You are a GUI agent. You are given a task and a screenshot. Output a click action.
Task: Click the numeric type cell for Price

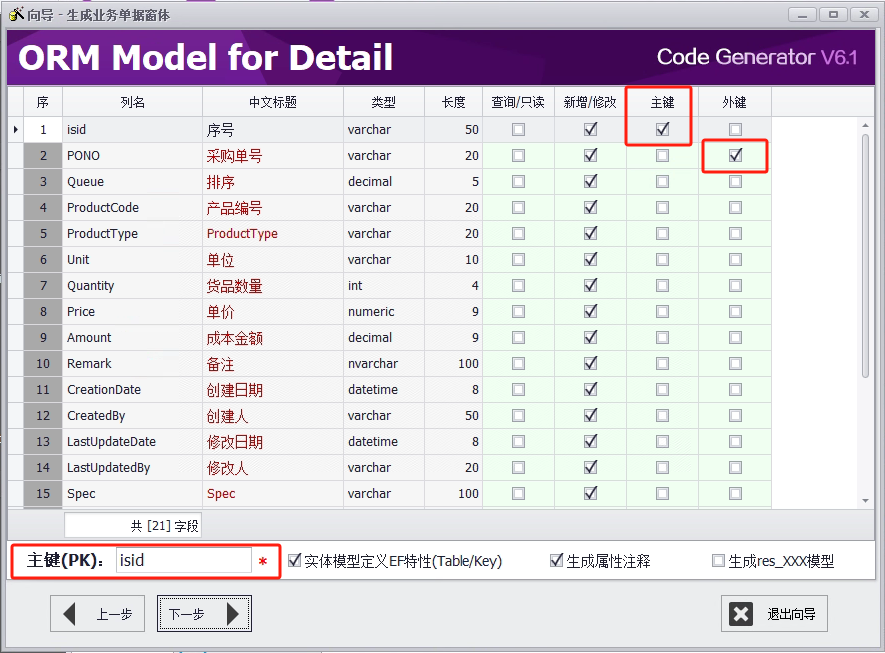[384, 312]
